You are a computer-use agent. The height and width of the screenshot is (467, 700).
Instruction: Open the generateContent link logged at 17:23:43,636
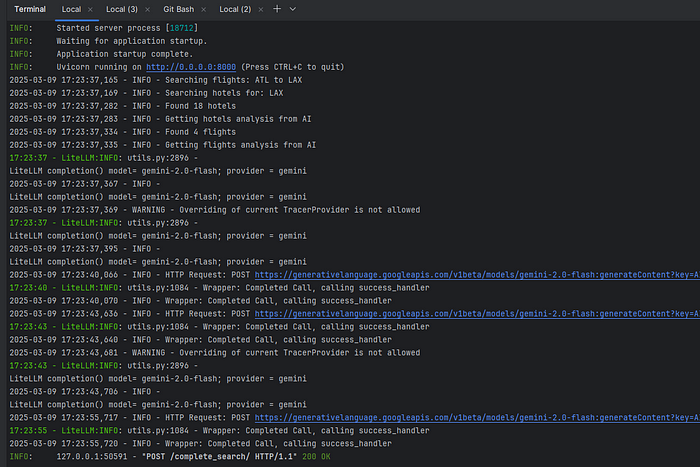477,314
